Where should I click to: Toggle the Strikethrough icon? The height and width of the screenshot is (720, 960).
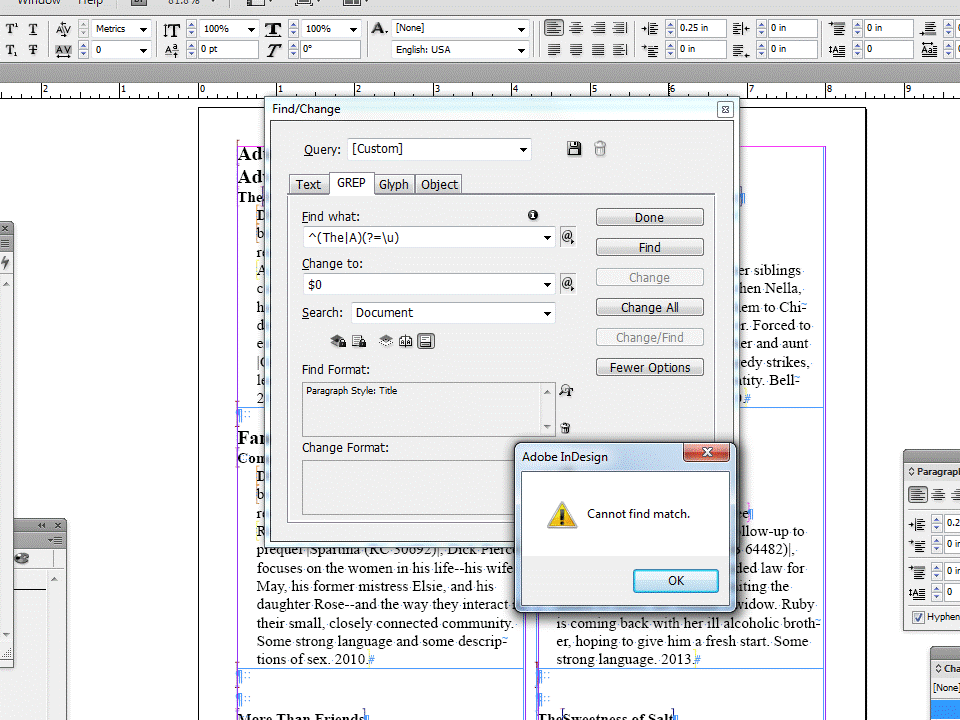coord(33,50)
